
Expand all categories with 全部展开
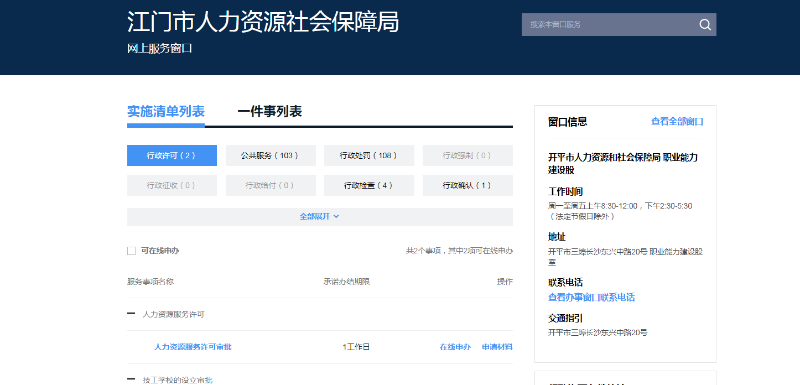click(x=320, y=217)
